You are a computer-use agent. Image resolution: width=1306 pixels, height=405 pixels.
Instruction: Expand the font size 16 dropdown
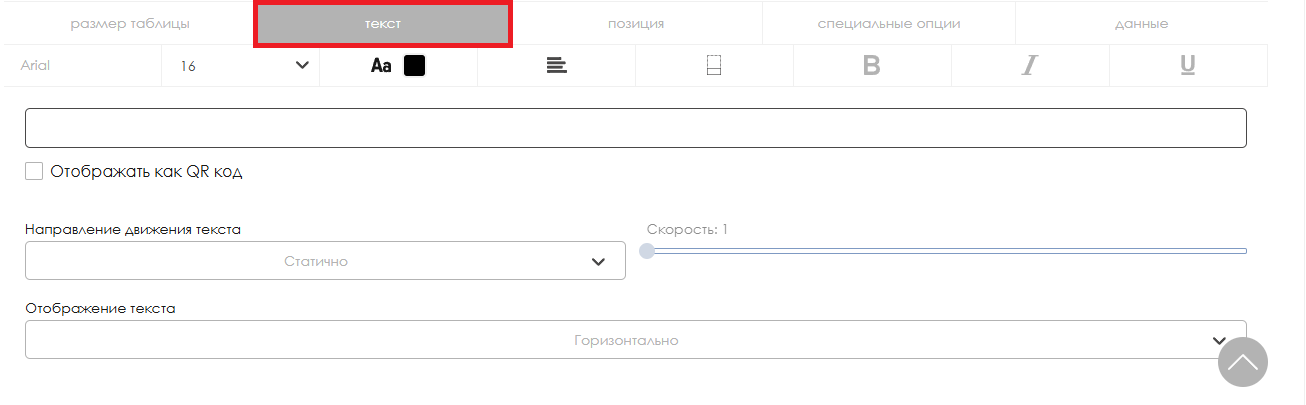pyautogui.click(x=240, y=66)
